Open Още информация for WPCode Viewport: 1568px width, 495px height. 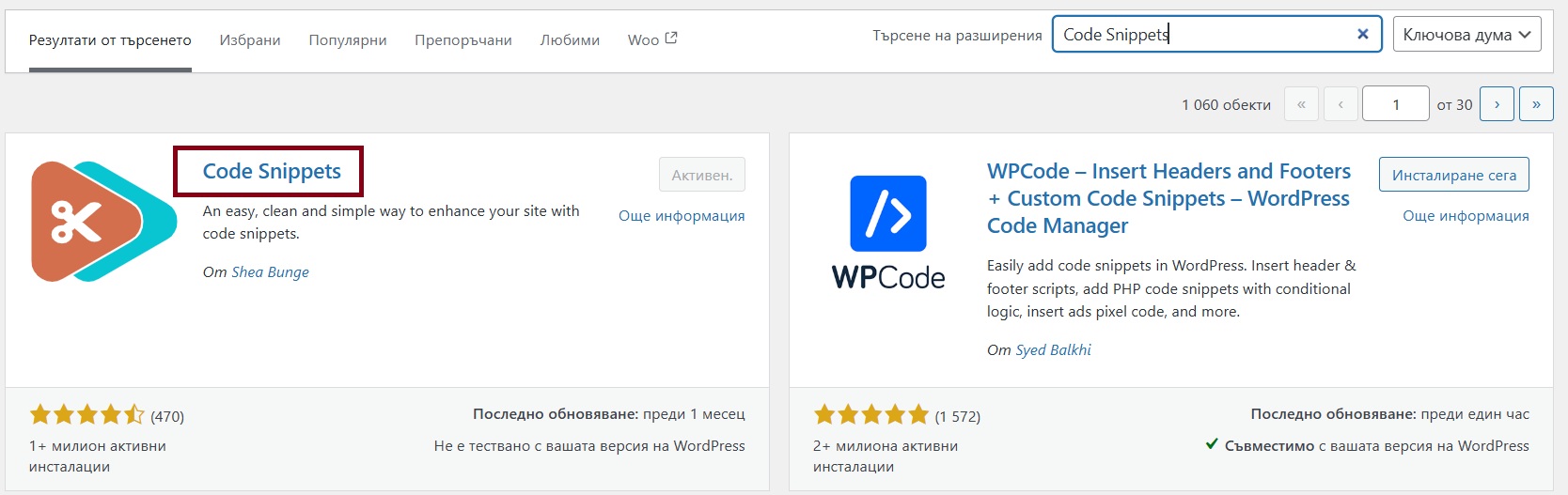point(1466,215)
